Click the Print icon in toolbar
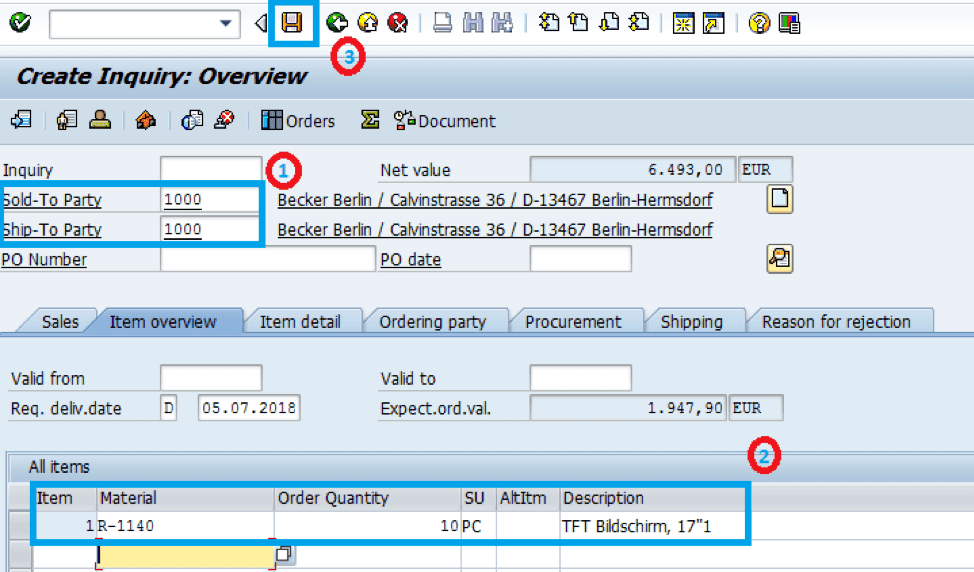 442,23
